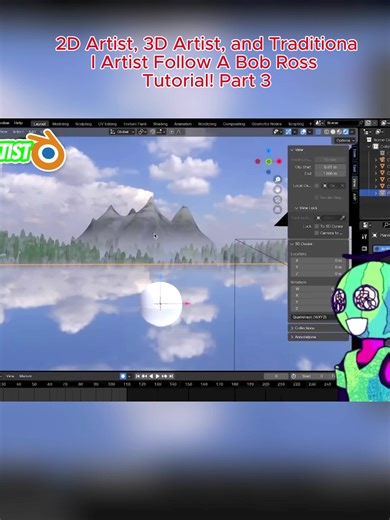
Task: Jump to timeline start button
Action: [138, 376]
